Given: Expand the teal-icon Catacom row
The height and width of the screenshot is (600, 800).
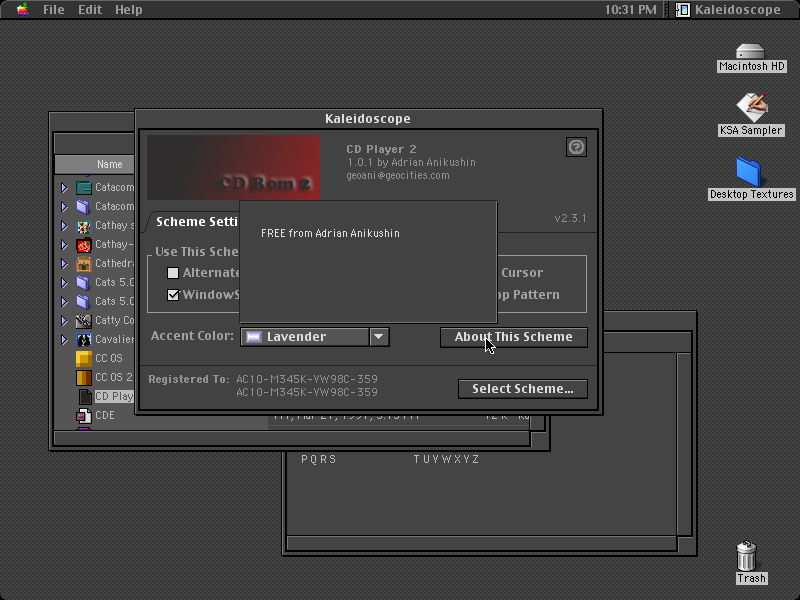Looking at the screenshot, I should coord(64,188).
